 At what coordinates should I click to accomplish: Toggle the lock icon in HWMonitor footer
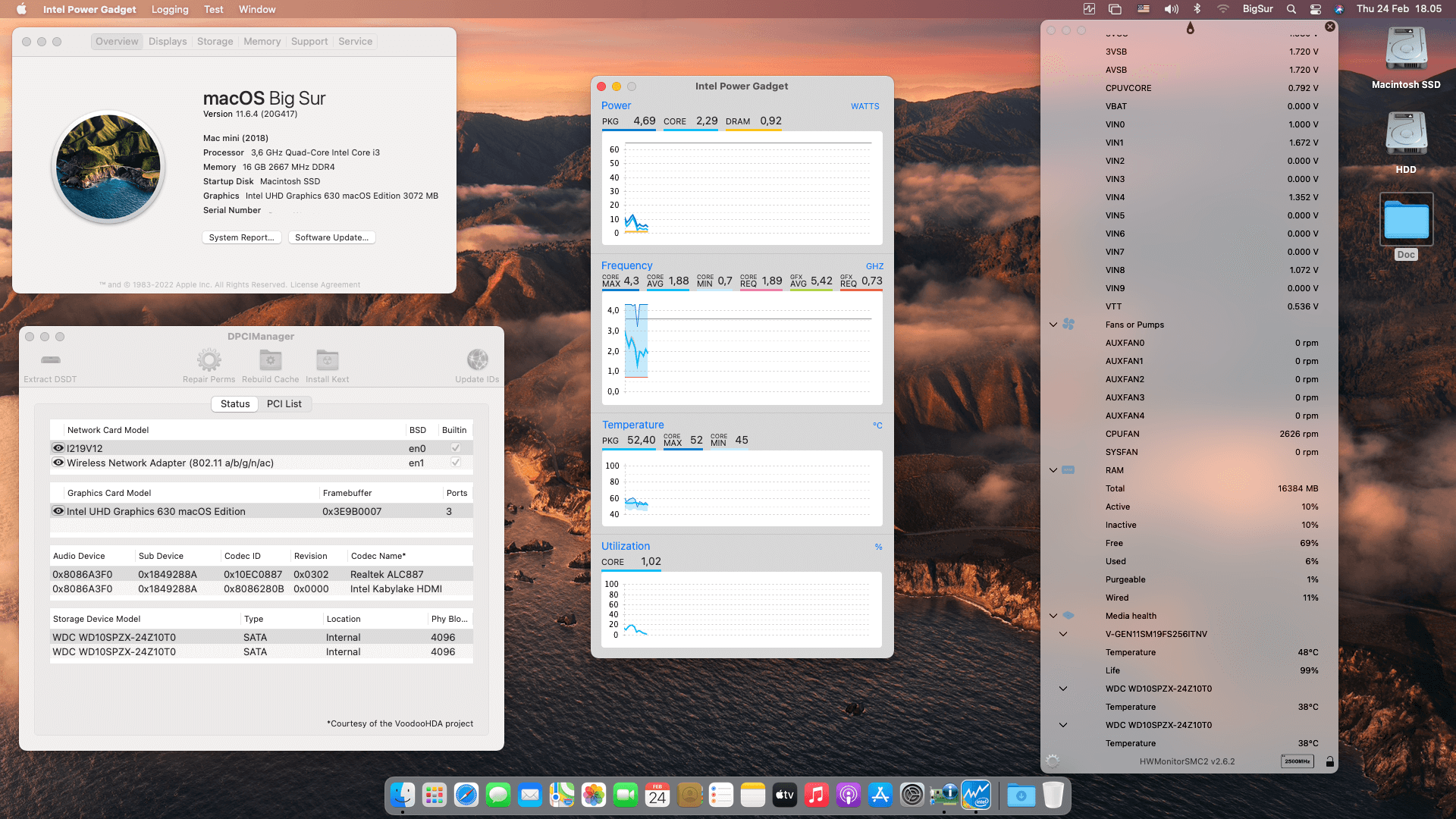pyautogui.click(x=1329, y=761)
